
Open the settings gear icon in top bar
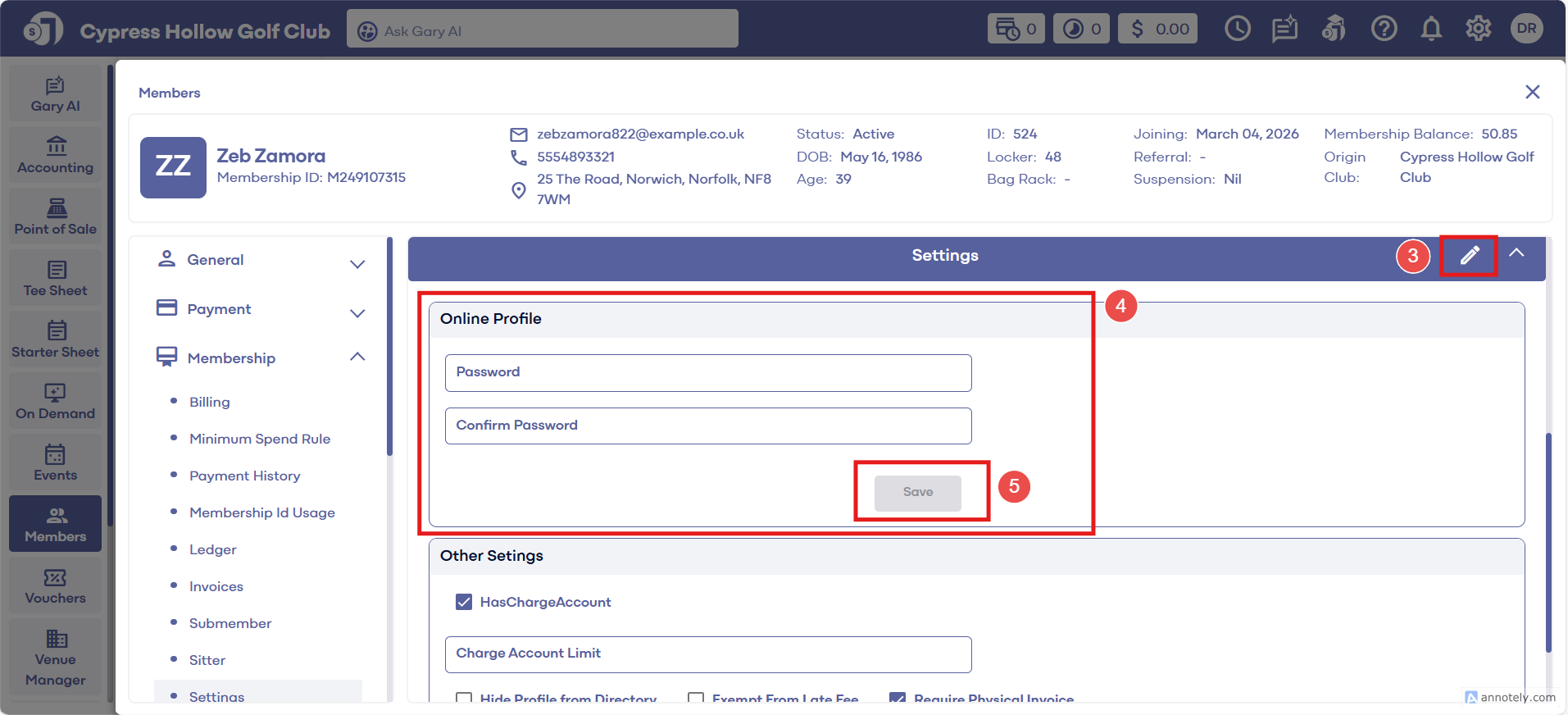(x=1478, y=30)
